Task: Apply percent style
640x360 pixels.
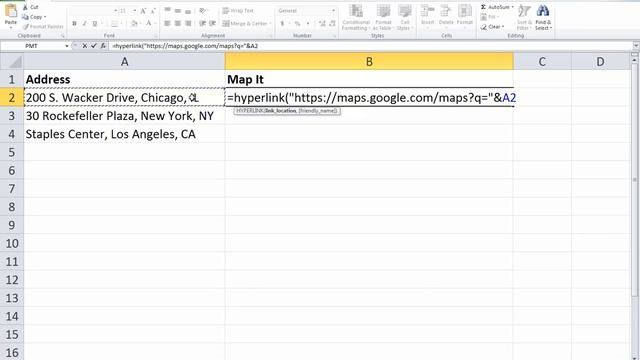Action: click(298, 24)
